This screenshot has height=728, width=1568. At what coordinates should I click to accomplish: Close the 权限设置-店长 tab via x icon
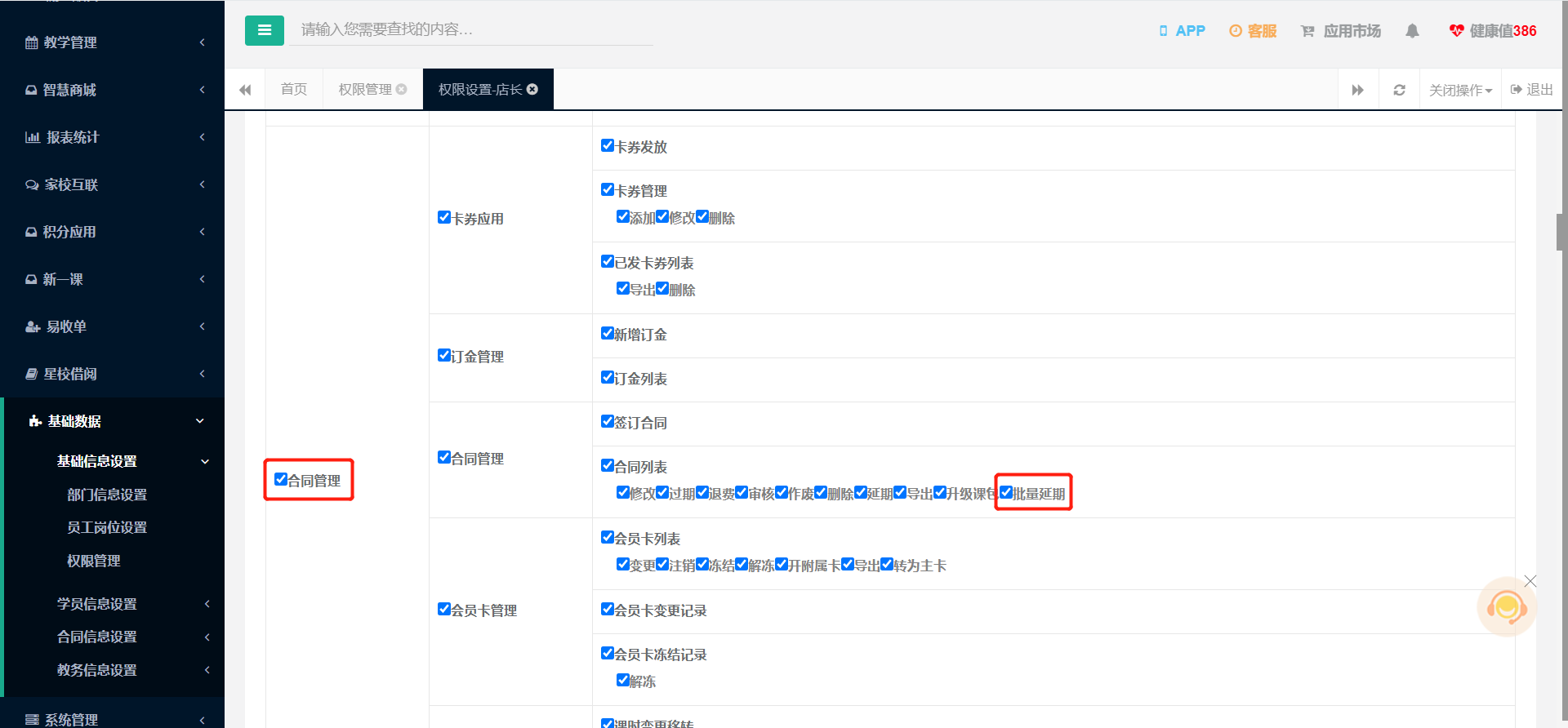532,89
